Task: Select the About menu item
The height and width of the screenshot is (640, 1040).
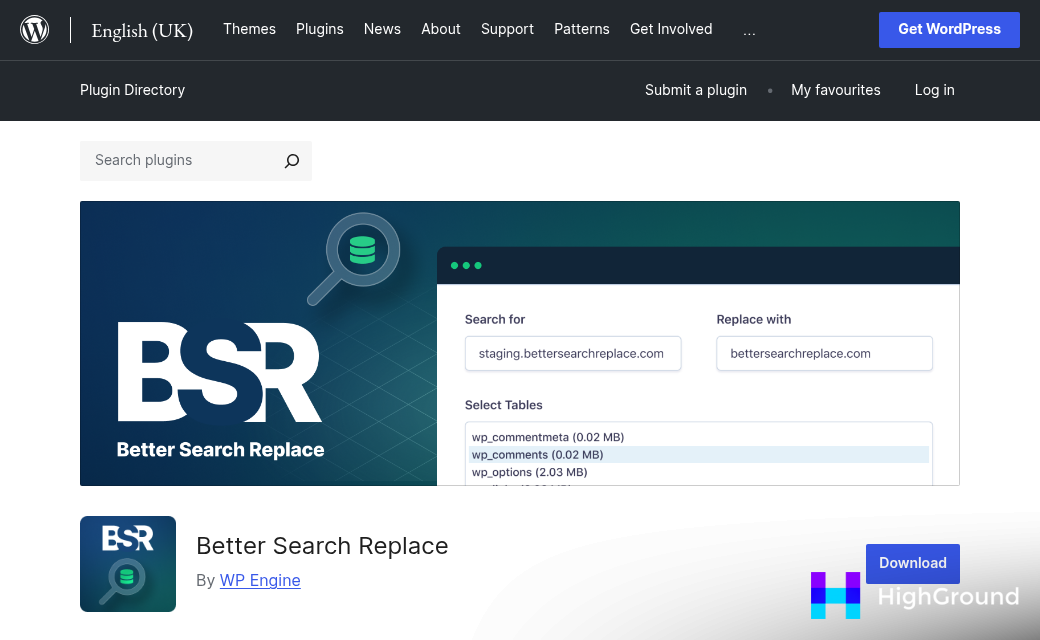Action: [x=440, y=29]
